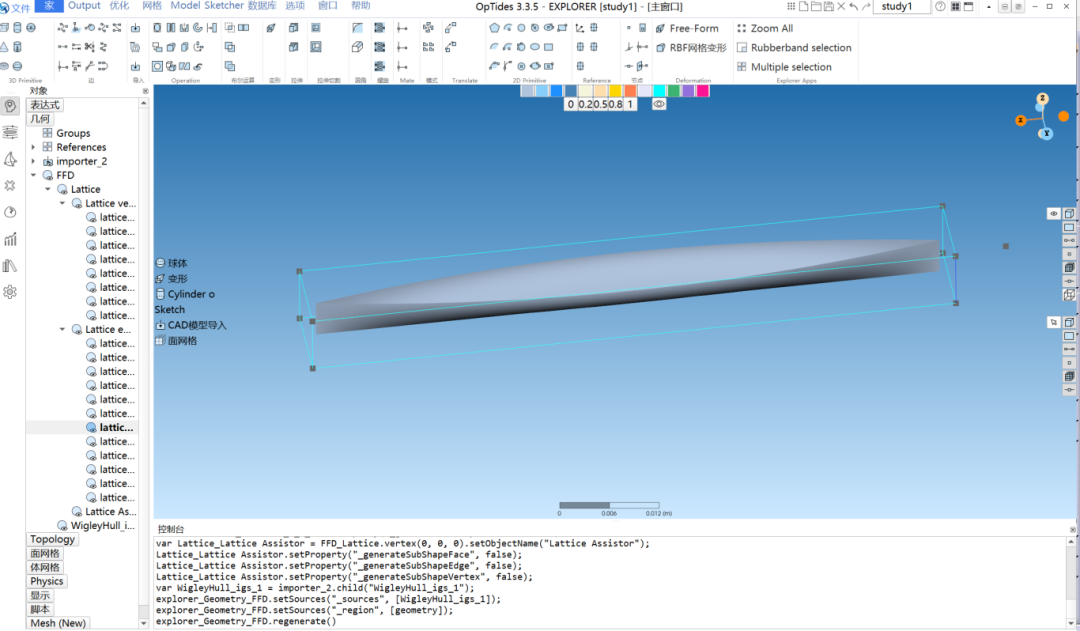Click the Free-Form deformation tool
1080x631 pixels.
687,28
